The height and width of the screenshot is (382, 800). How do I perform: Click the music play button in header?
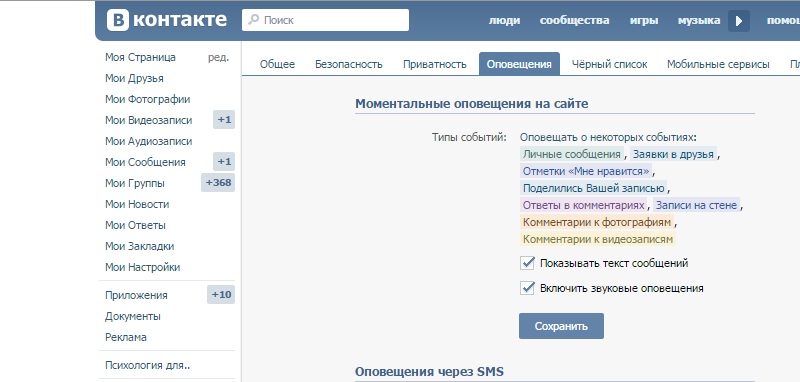click(x=739, y=21)
